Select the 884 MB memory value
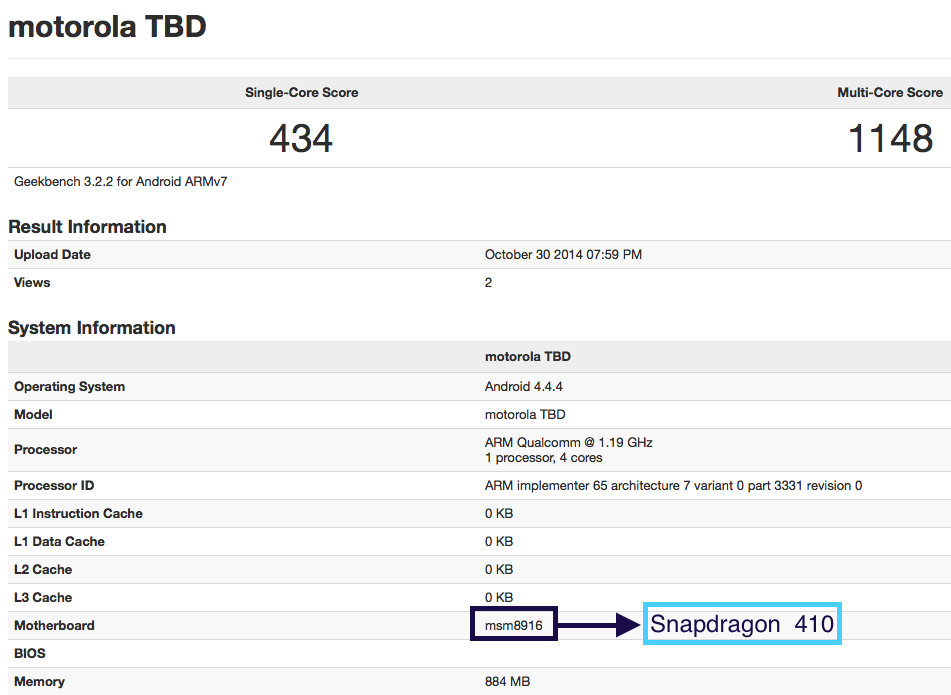951x695 pixels. click(507, 682)
